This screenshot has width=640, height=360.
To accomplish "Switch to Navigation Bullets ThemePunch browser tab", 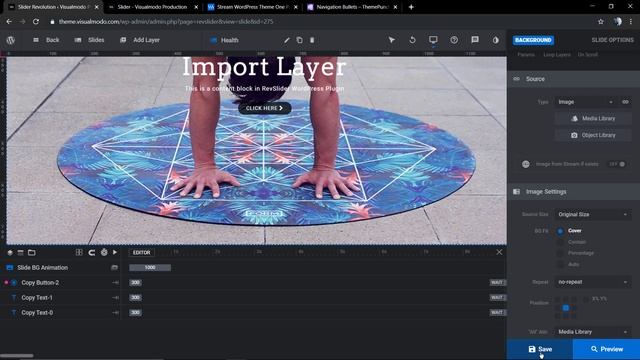I will coord(352,7).
